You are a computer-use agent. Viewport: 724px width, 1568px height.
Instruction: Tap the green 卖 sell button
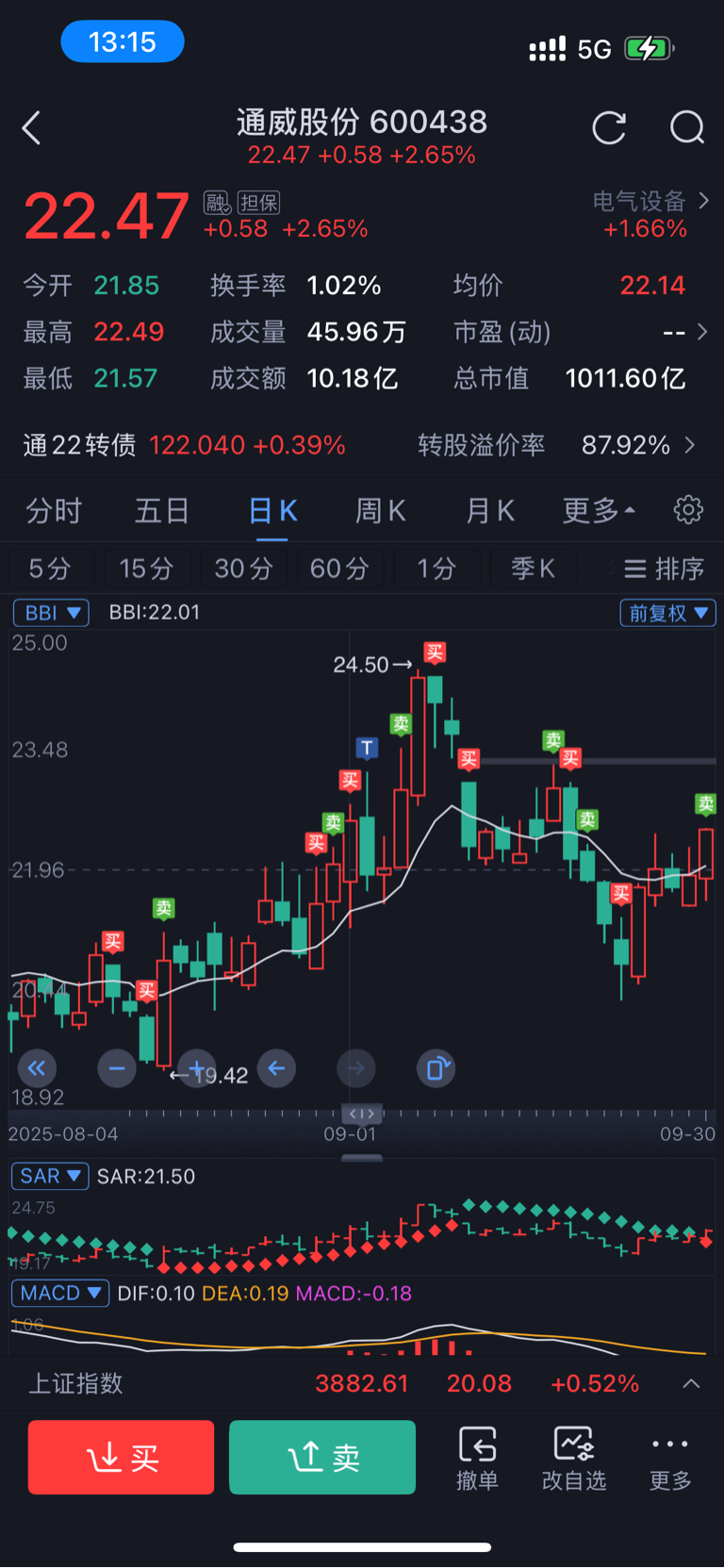(322, 1458)
